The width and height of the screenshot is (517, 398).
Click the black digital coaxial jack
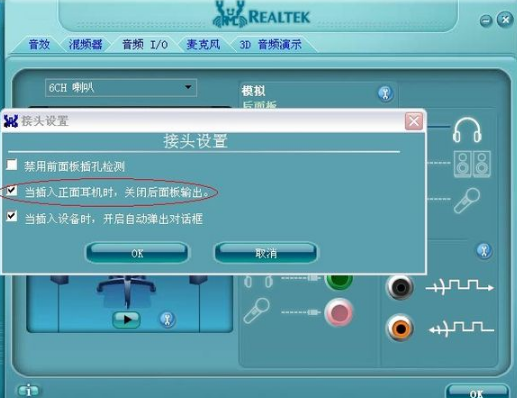tap(400, 287)
